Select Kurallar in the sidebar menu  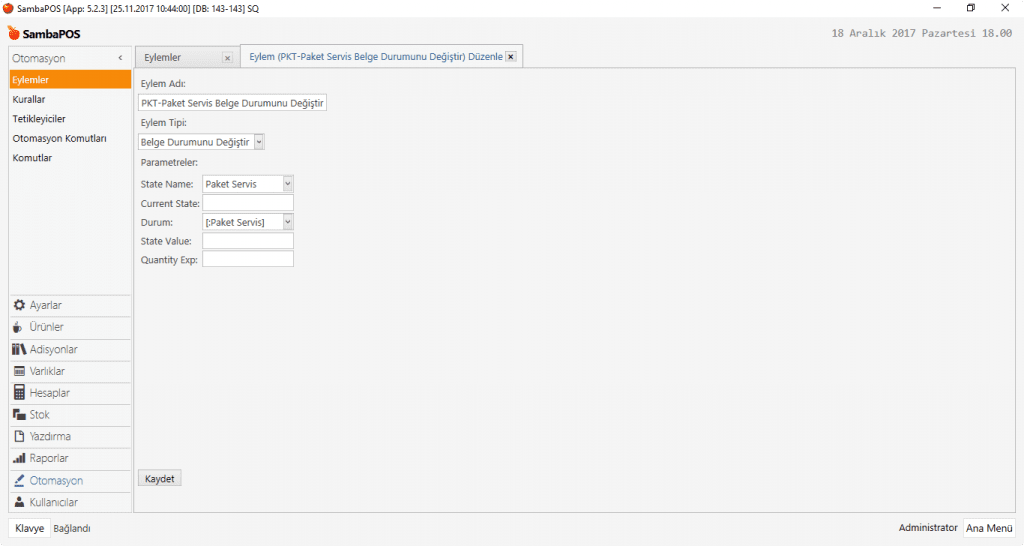point(29,99)
